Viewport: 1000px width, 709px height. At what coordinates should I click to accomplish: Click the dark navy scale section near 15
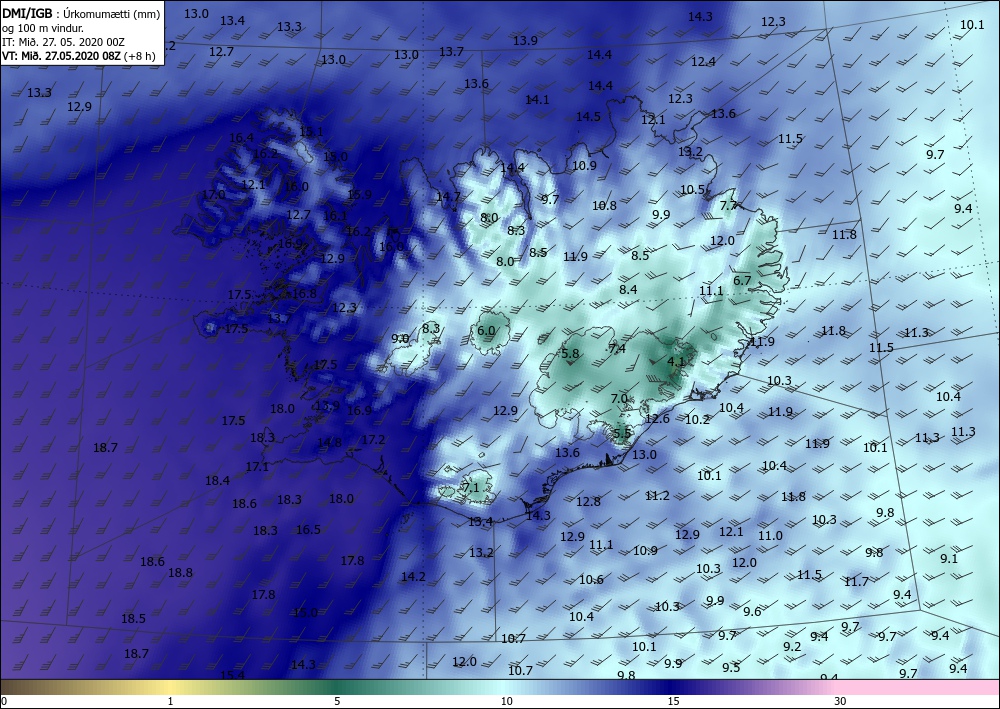coord(673,687)
